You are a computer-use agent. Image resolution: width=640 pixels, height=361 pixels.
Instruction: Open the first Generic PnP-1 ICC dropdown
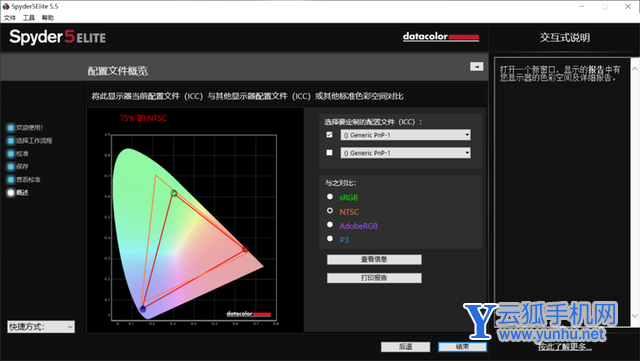[405, 135]
